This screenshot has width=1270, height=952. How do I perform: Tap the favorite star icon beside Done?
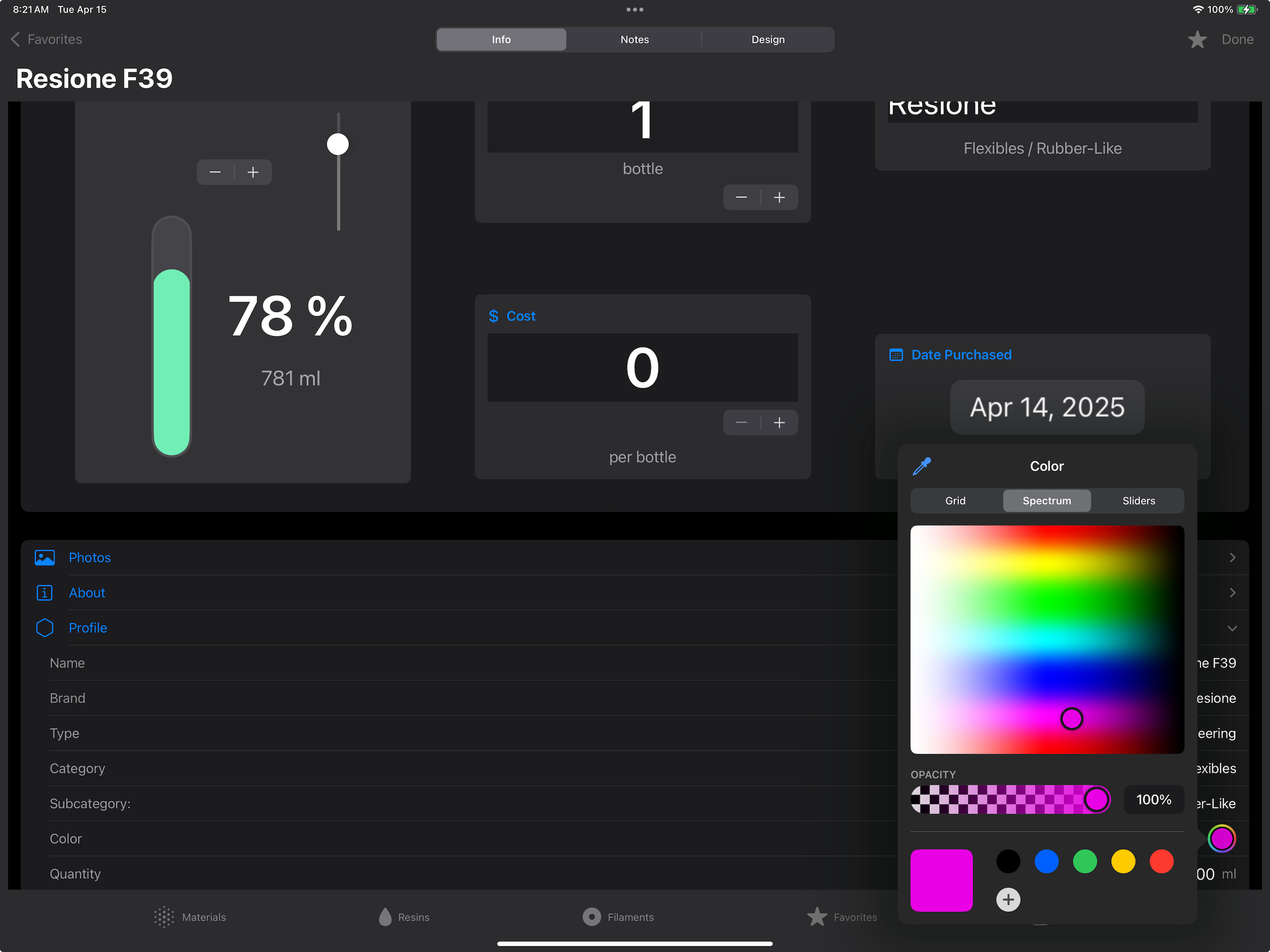pos(1197,40)
